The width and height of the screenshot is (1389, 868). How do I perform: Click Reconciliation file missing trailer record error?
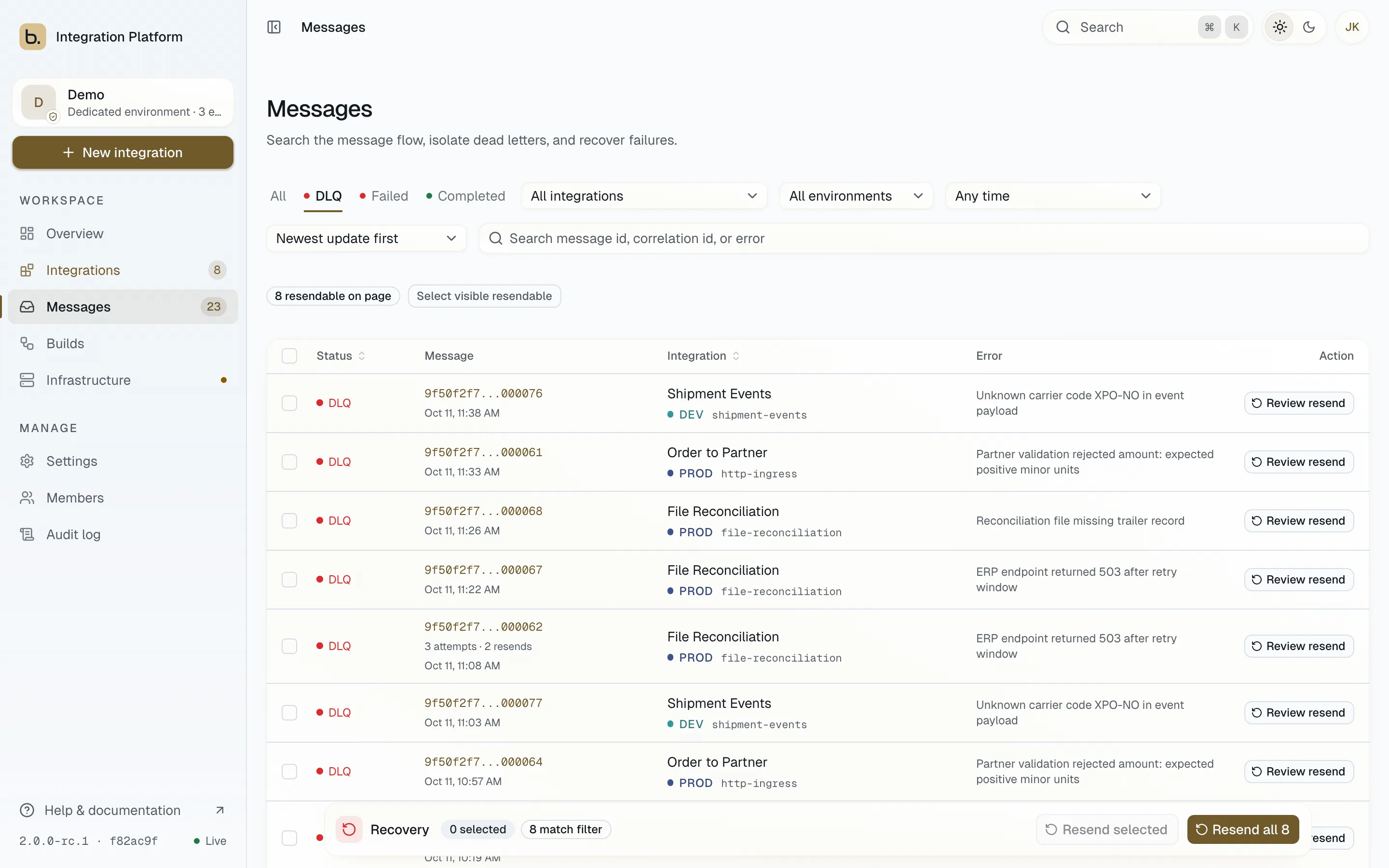tap(1080, 521)
